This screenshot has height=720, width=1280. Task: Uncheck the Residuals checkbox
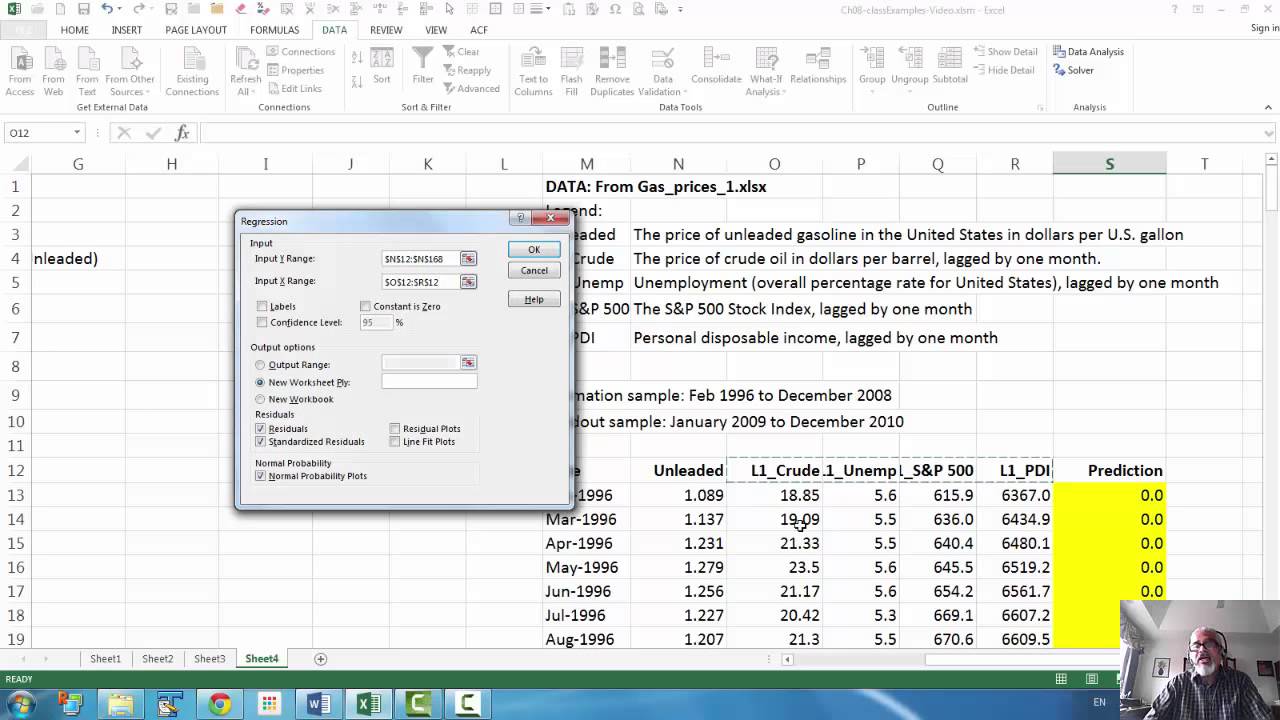tap(261, 428)
